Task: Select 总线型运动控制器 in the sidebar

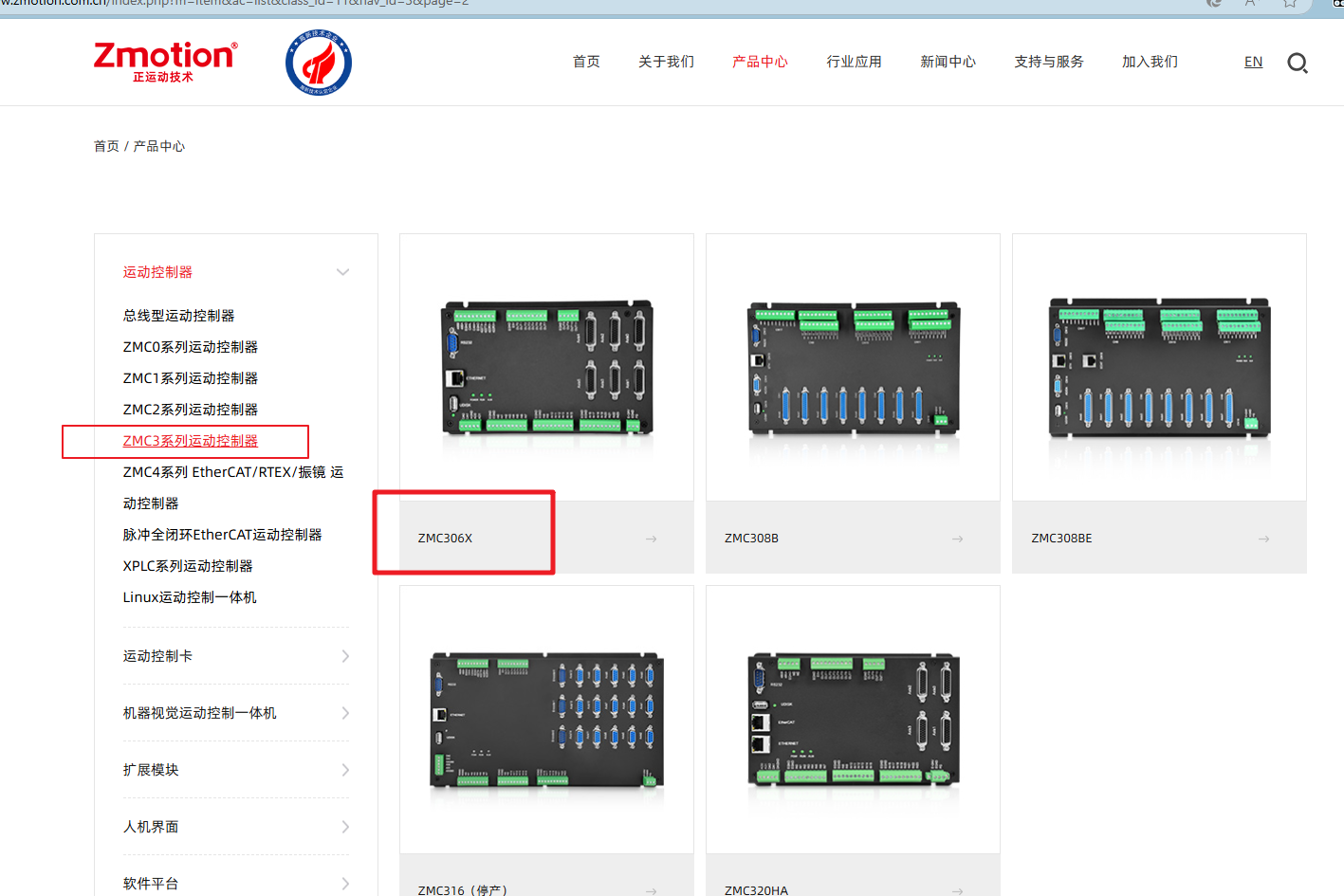Action: pyautogui.click(x=178, y=316)
